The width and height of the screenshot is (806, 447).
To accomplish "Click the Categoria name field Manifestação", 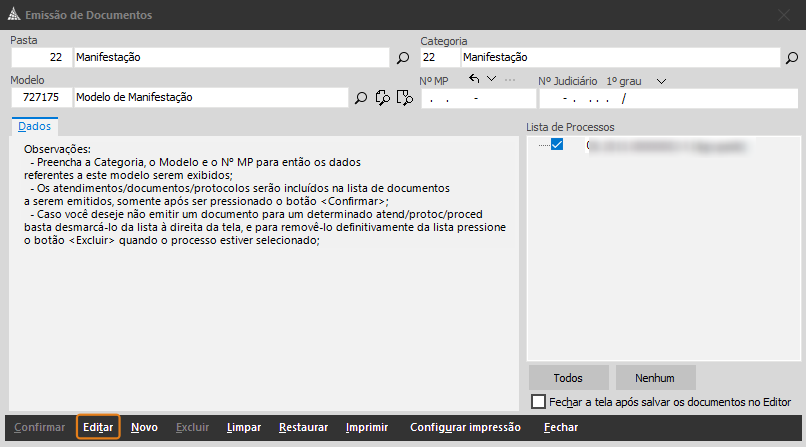I will pyautogui.click(x=620, y=58).
